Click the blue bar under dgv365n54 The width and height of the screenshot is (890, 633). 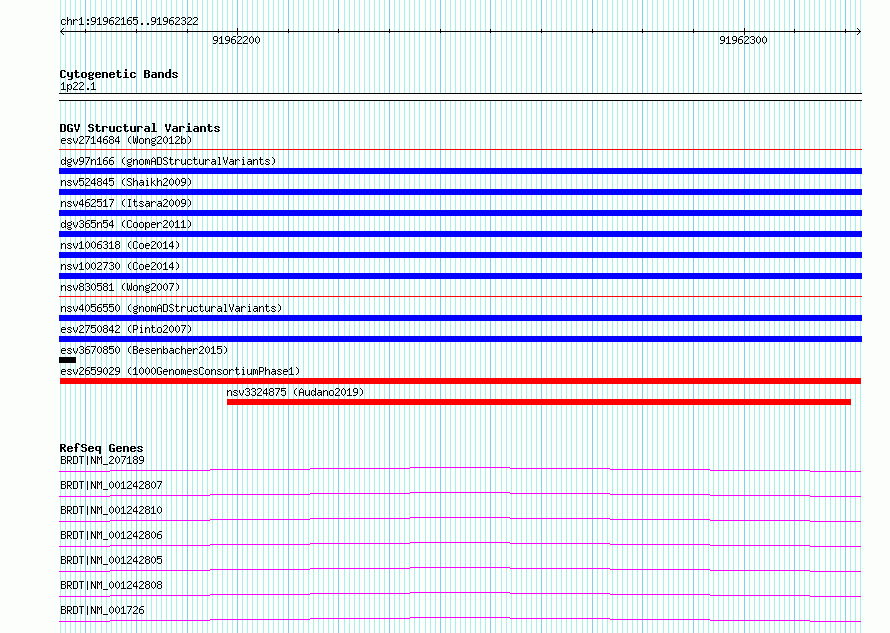pyautogui.click(x=460, y=234)
